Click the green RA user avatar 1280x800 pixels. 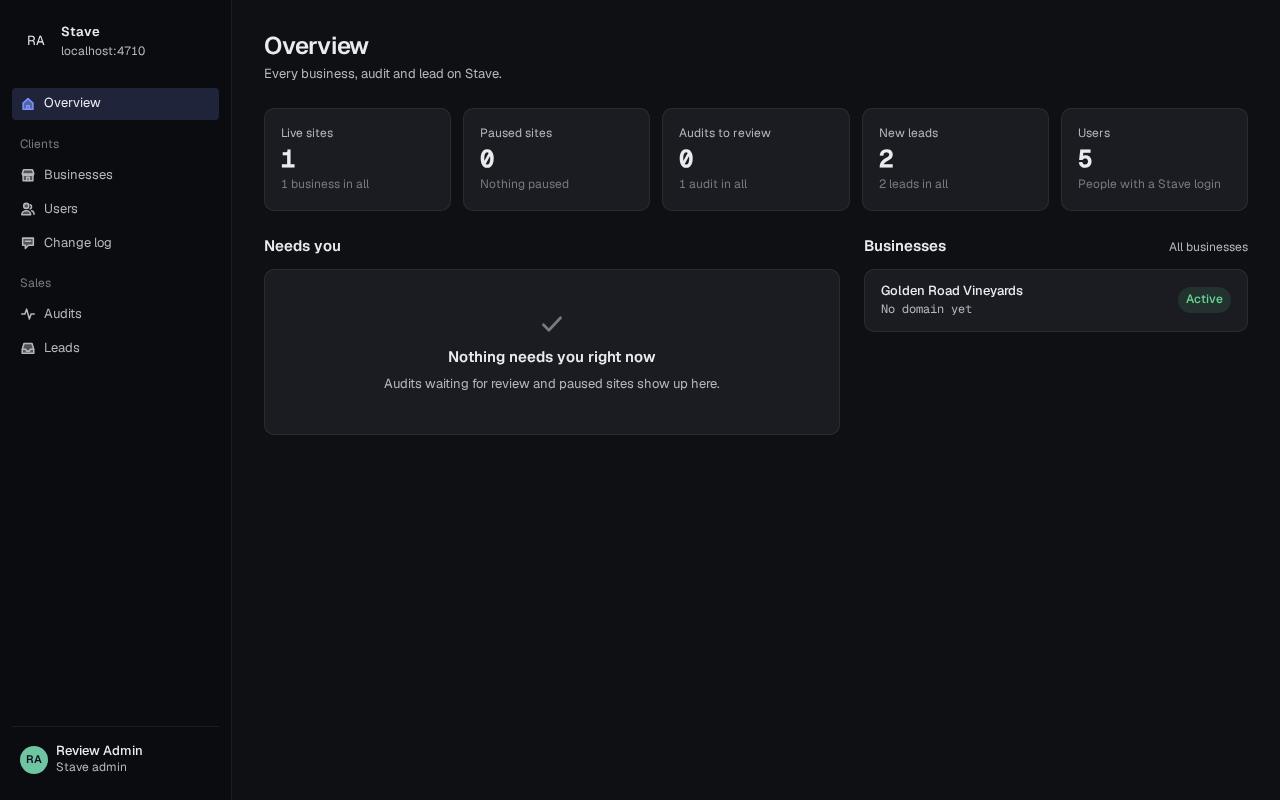click(x=34, y=760)
